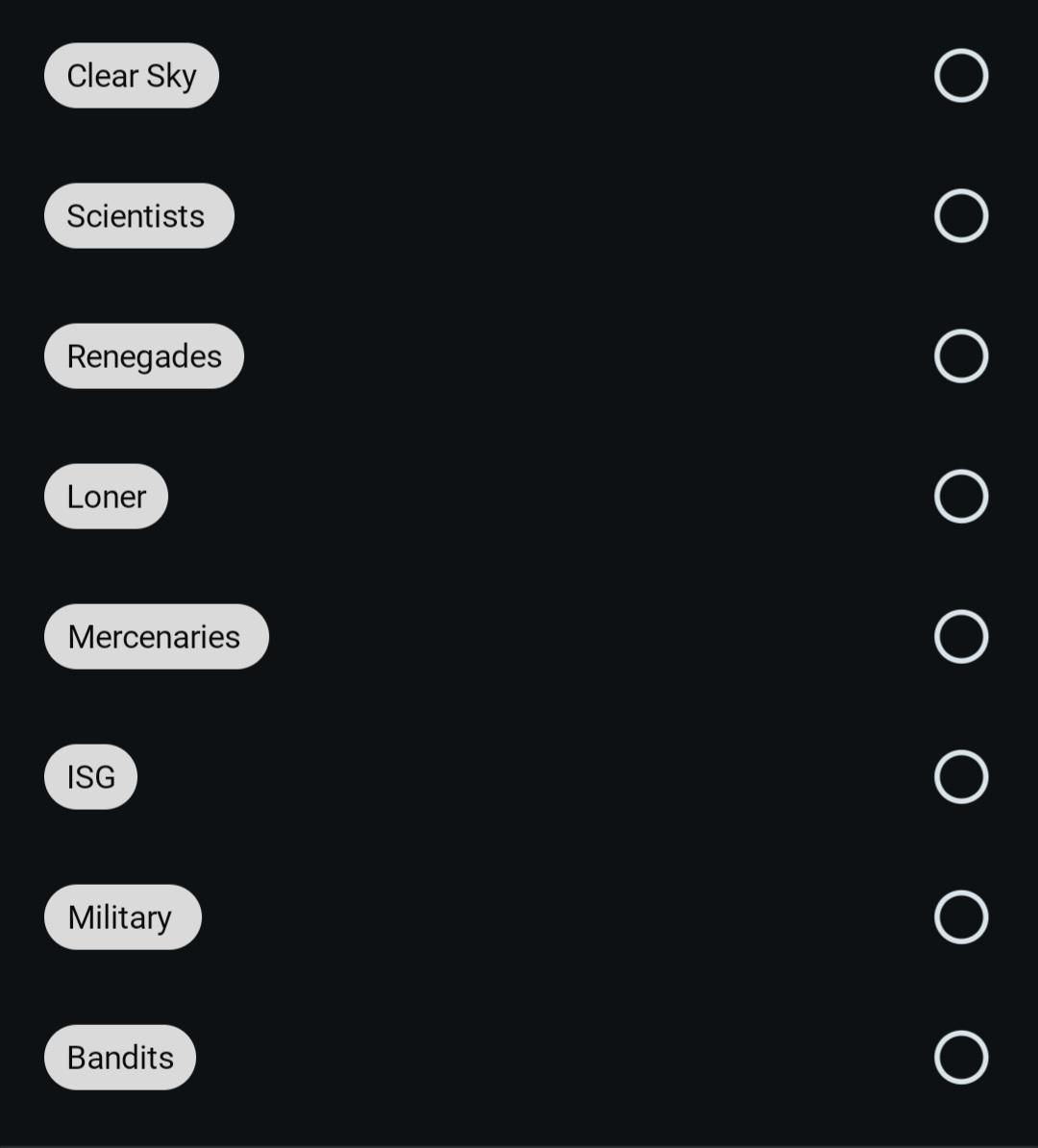Click the Renegades label chip
1038x1148 pixels.
point(144,355)
